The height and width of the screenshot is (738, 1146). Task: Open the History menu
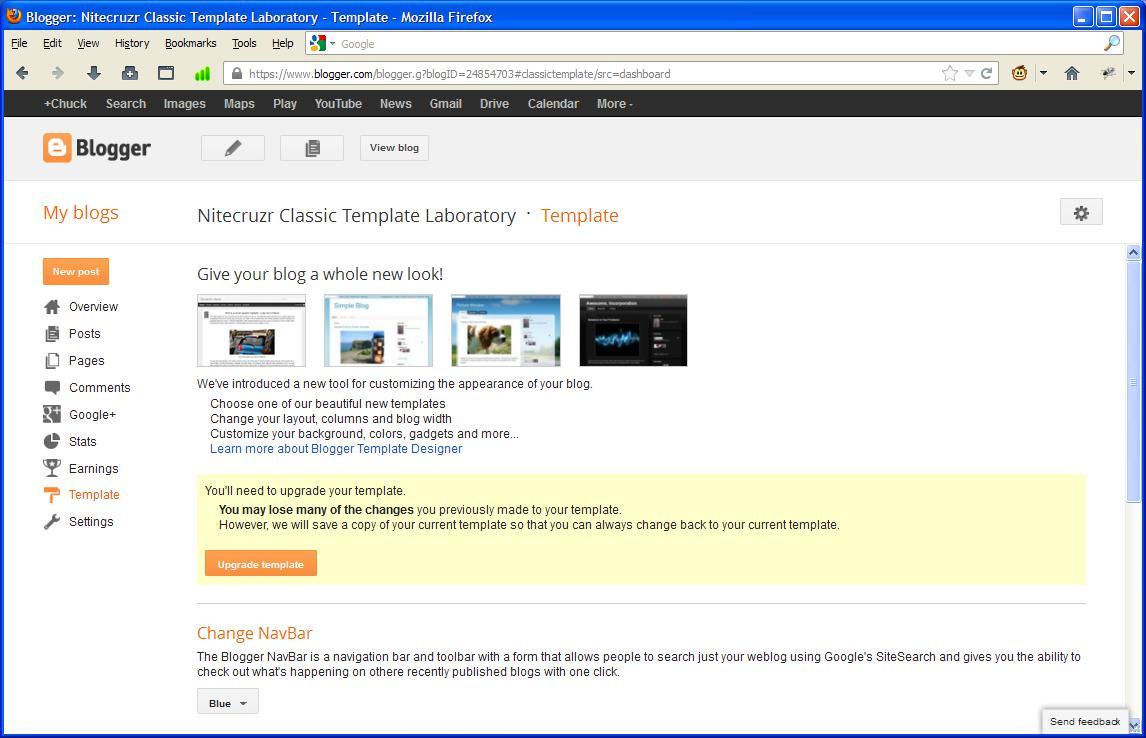coord(132,43)
